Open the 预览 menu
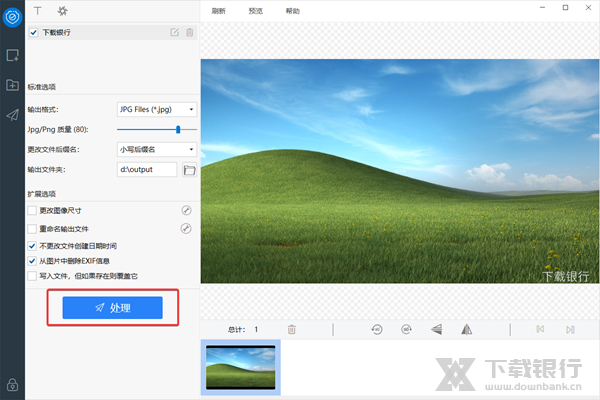This screenshot has height=400, width=600. pos(256,11)
